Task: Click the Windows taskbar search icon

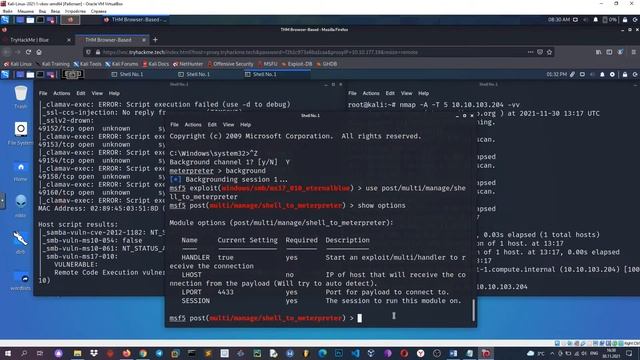Action: [x=24, y=353]
